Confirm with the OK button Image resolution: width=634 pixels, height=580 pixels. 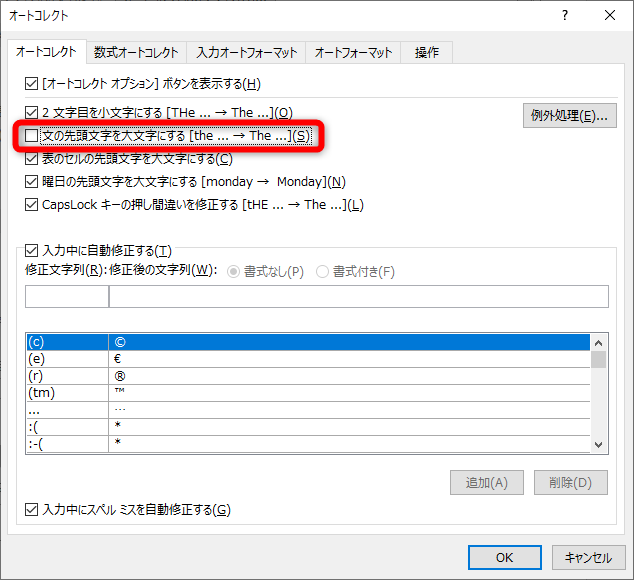(x=505, y=557)
